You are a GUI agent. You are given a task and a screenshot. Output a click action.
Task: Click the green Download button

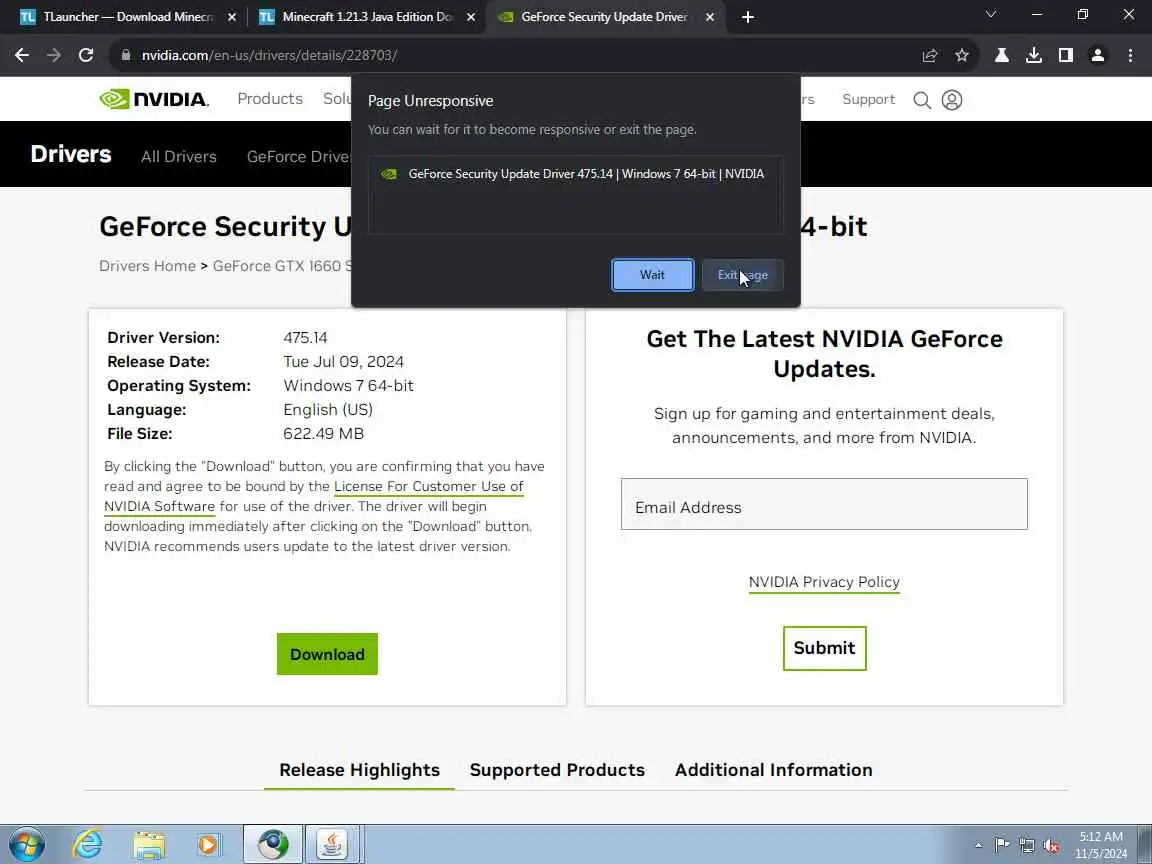[x=327, y=654]
